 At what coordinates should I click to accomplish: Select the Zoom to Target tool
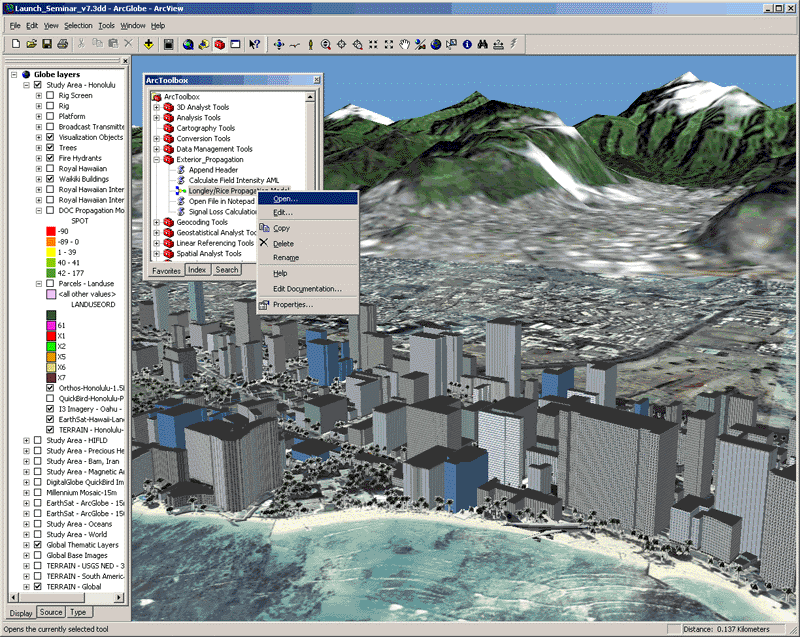[x=357, y=44]
